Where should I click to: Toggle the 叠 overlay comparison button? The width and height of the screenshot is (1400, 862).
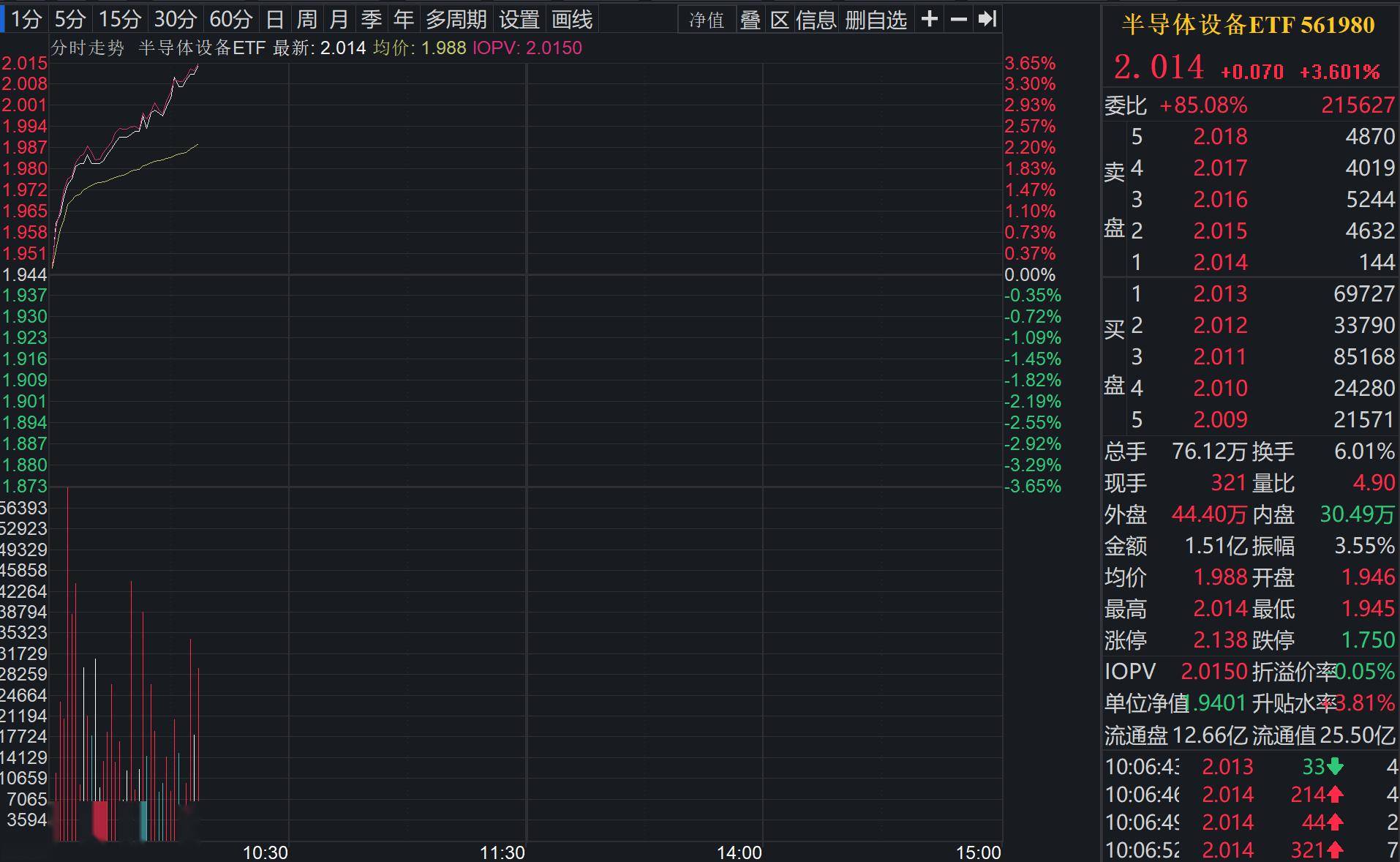pyautogui.click(x=750, y=20)
